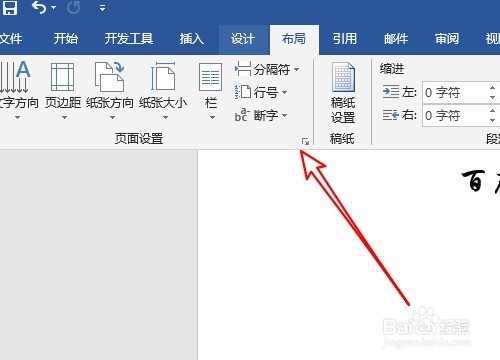Click the left indent icon beside 左
The width and height of the screenshot is (500, 360).
click(391, 92)
